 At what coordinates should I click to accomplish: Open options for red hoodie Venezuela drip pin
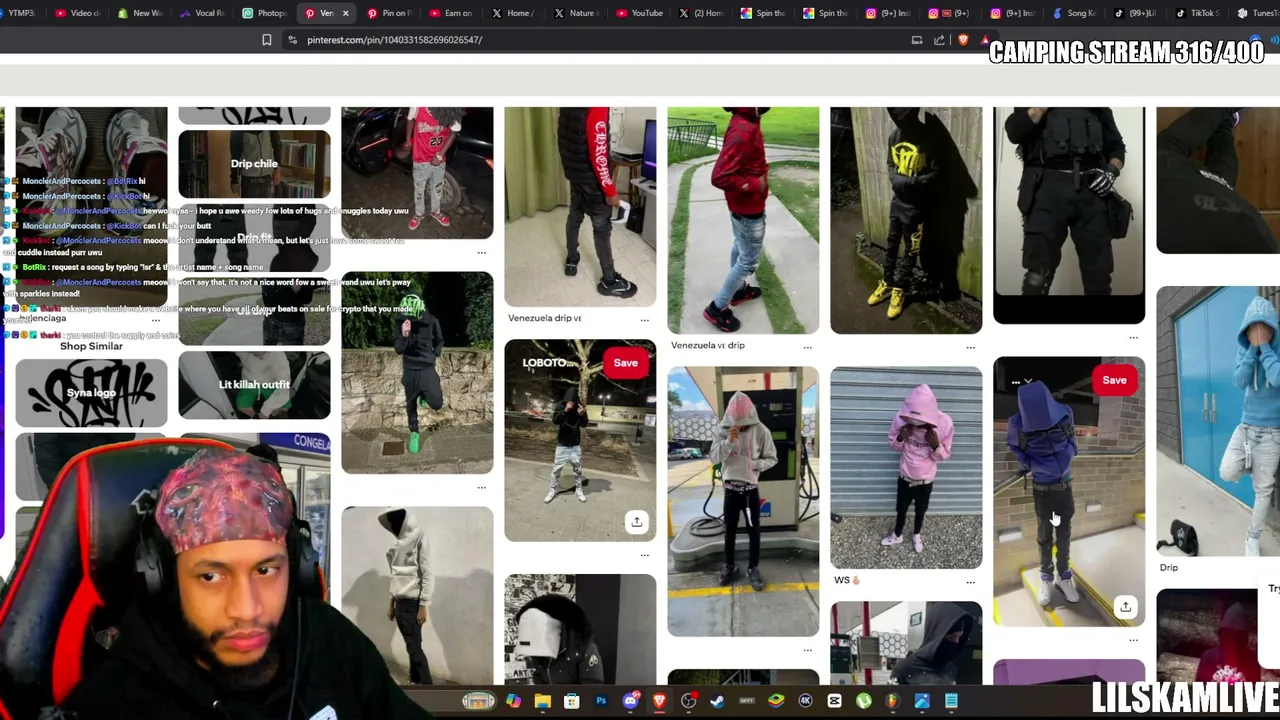coord(807,347)
